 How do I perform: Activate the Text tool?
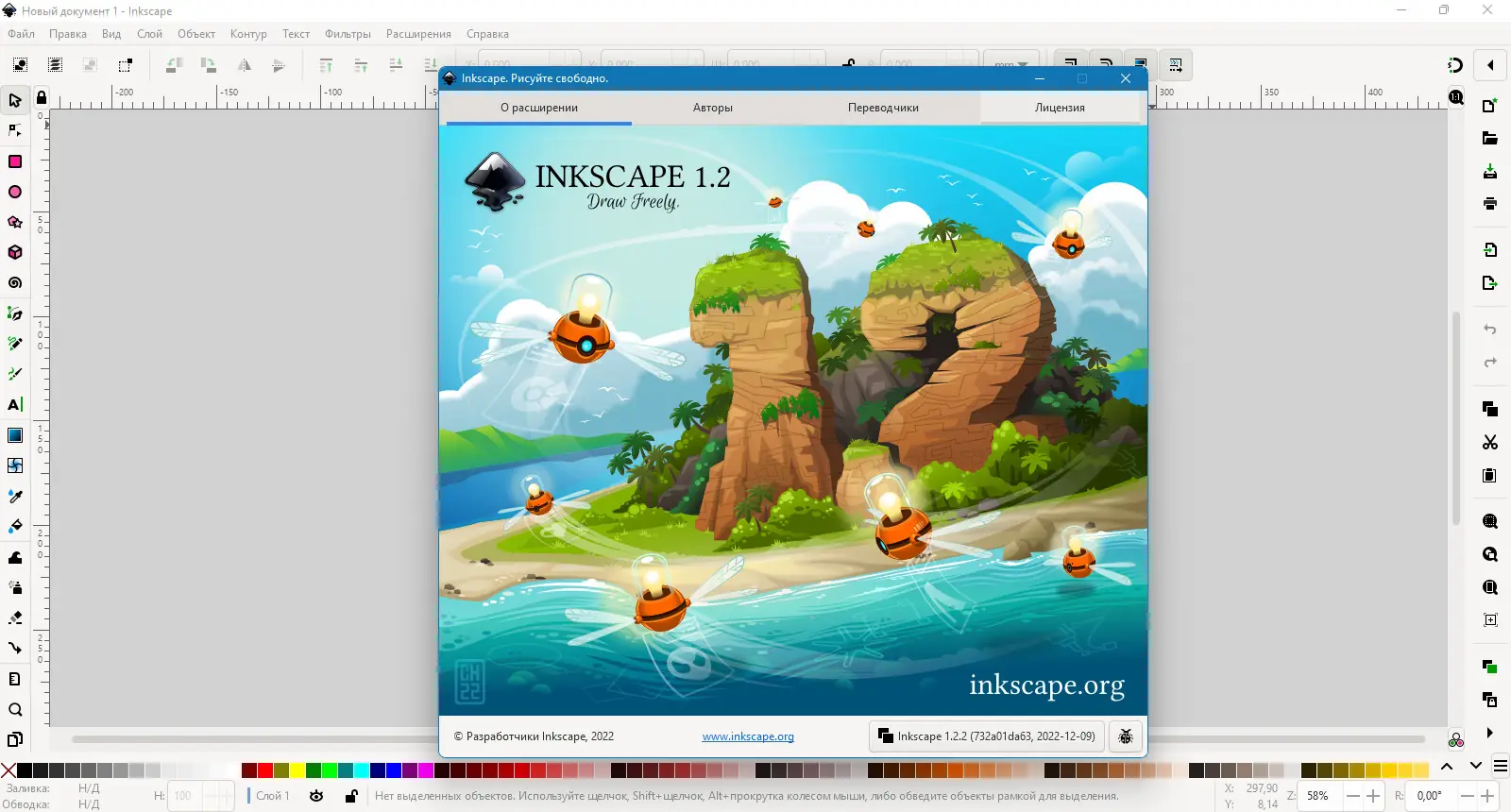click(x=15, y=404)
